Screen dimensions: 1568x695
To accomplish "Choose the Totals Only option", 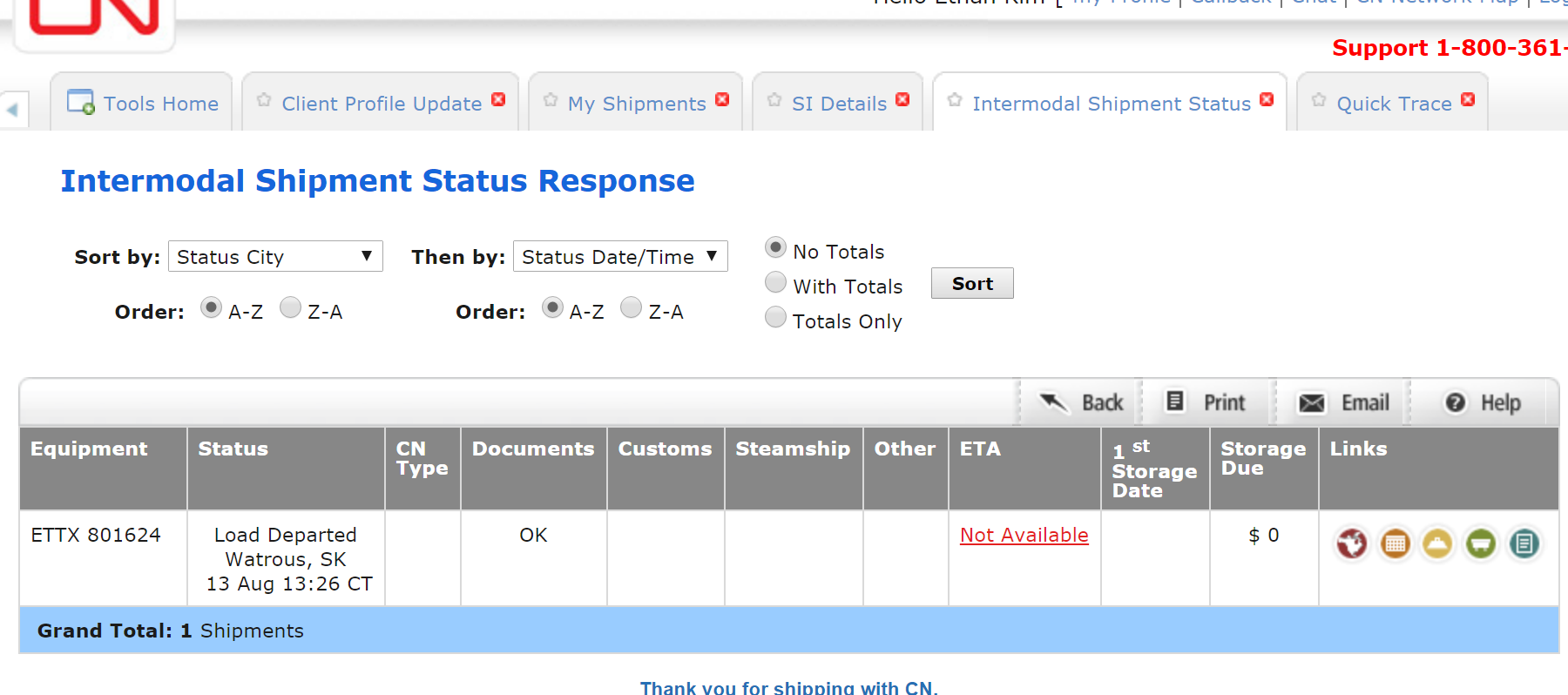I will tap(775, 317).
